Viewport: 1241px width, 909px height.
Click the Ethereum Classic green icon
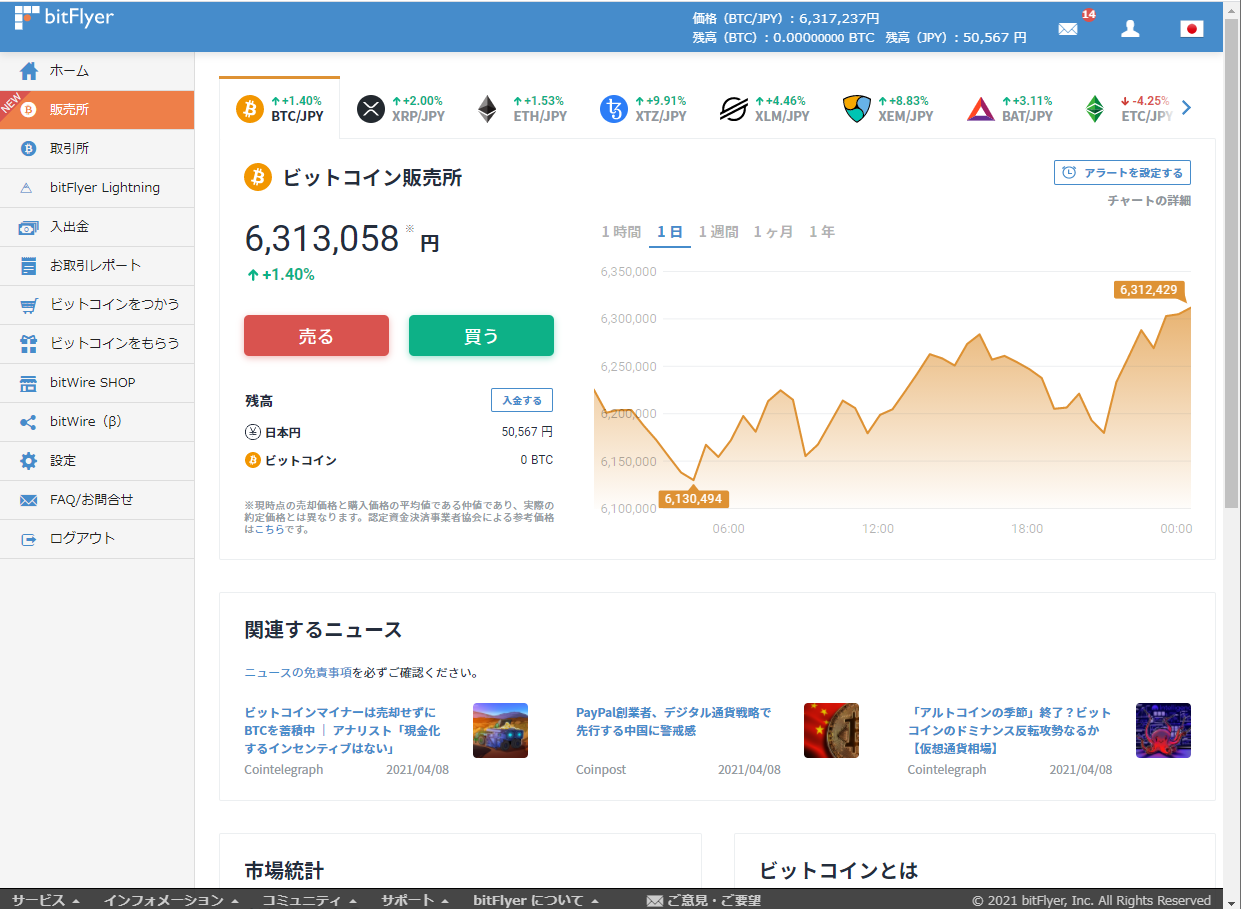tap(1096, 109)
